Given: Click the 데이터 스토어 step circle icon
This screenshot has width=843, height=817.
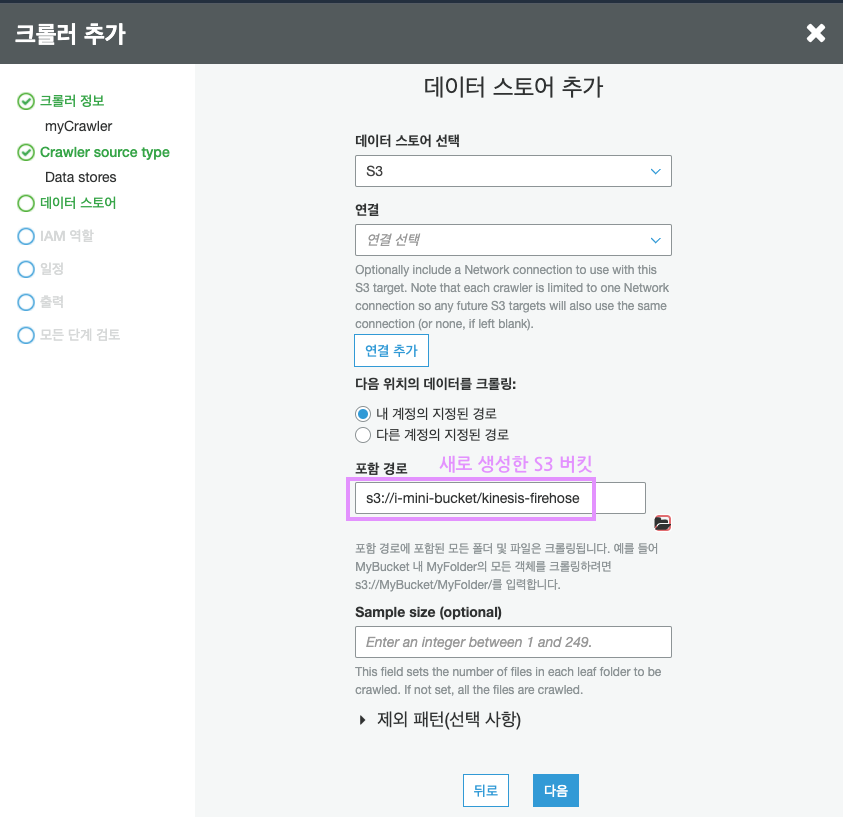Looking at the screenshot, I should (x=26, y=203).
